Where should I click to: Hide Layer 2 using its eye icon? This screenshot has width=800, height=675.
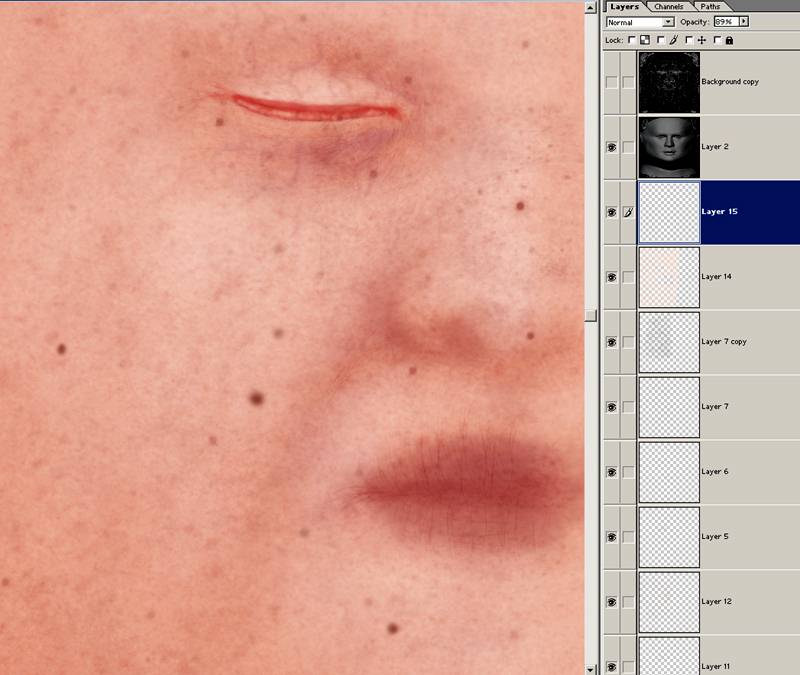tap(612, 147)
